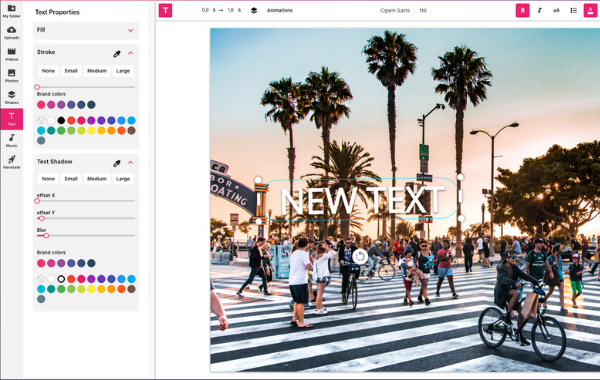Choose brown swatch in Stroke palette
Screen dimensions: 600x380
click(x=131, y=130)
